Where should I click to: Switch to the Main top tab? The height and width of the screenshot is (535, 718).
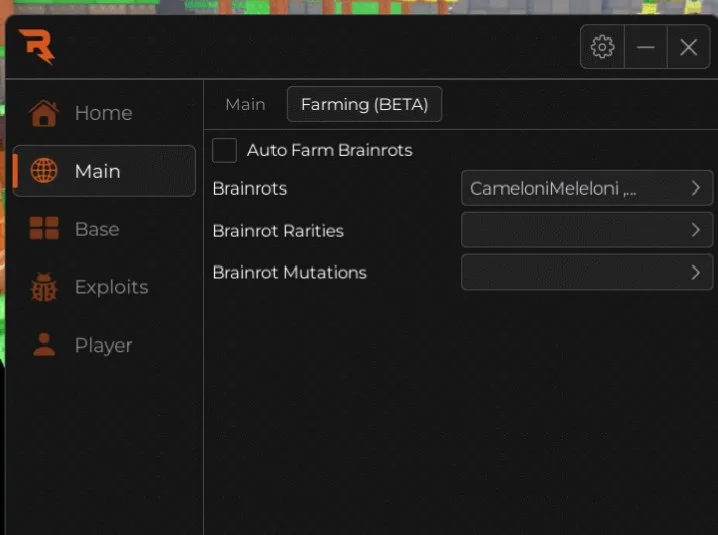click(245, 104)
